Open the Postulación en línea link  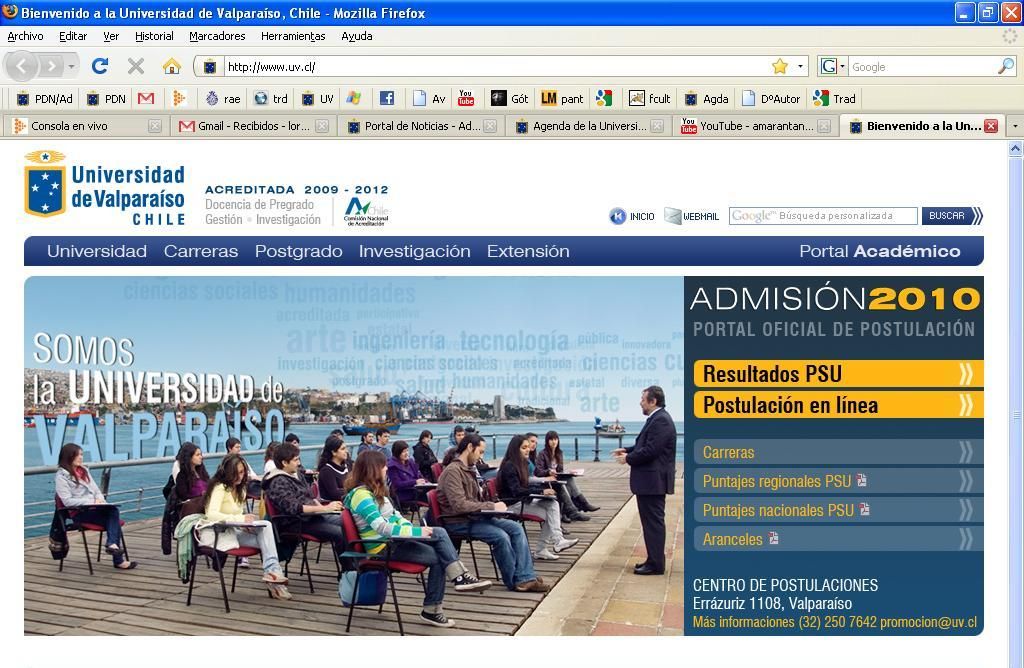pyautogui.click(x=838, y=405)
